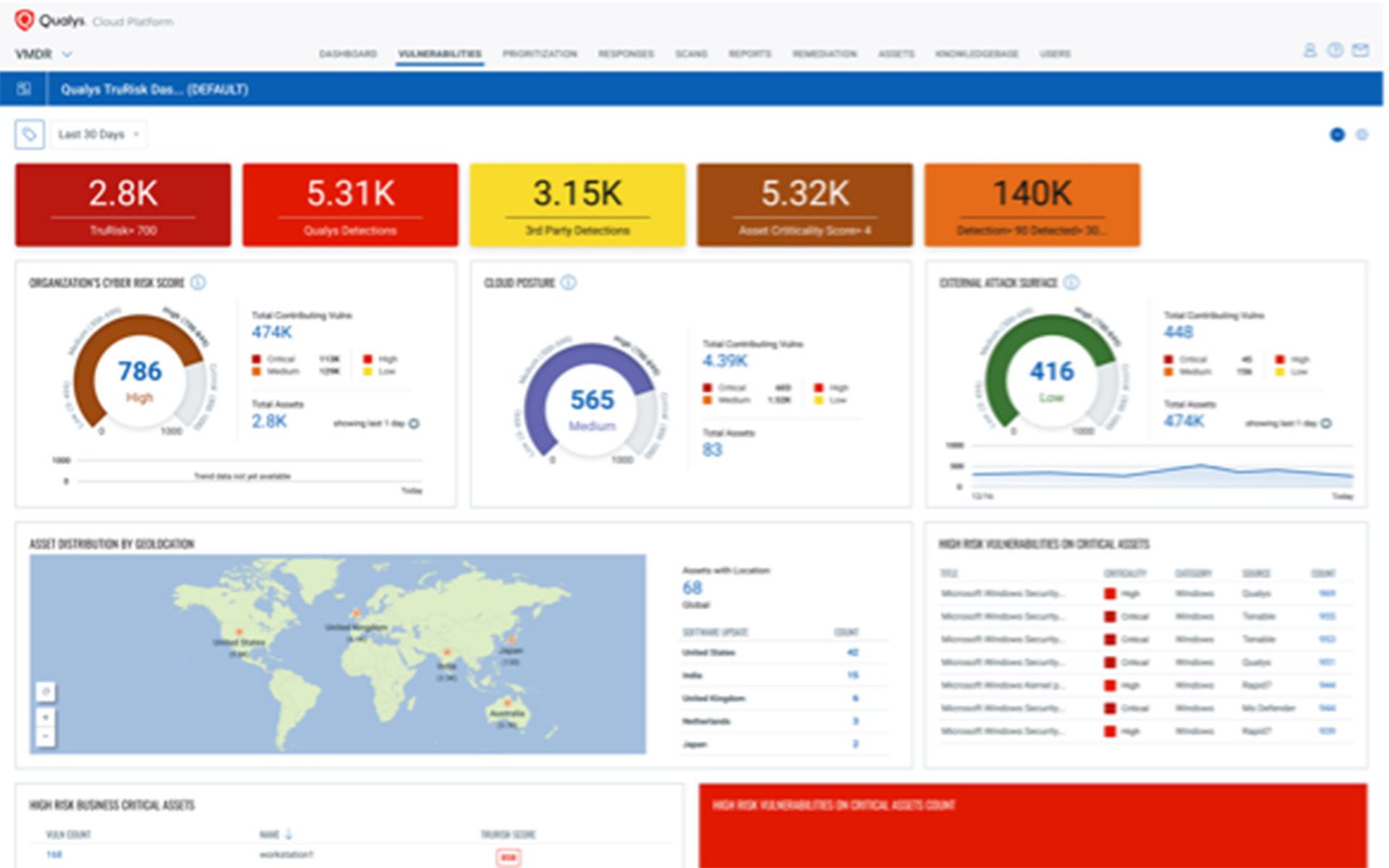Viewport: 1389px width, 868px height.
Task: Click the 68 Assets with Location value
Action: click(692, 588)
